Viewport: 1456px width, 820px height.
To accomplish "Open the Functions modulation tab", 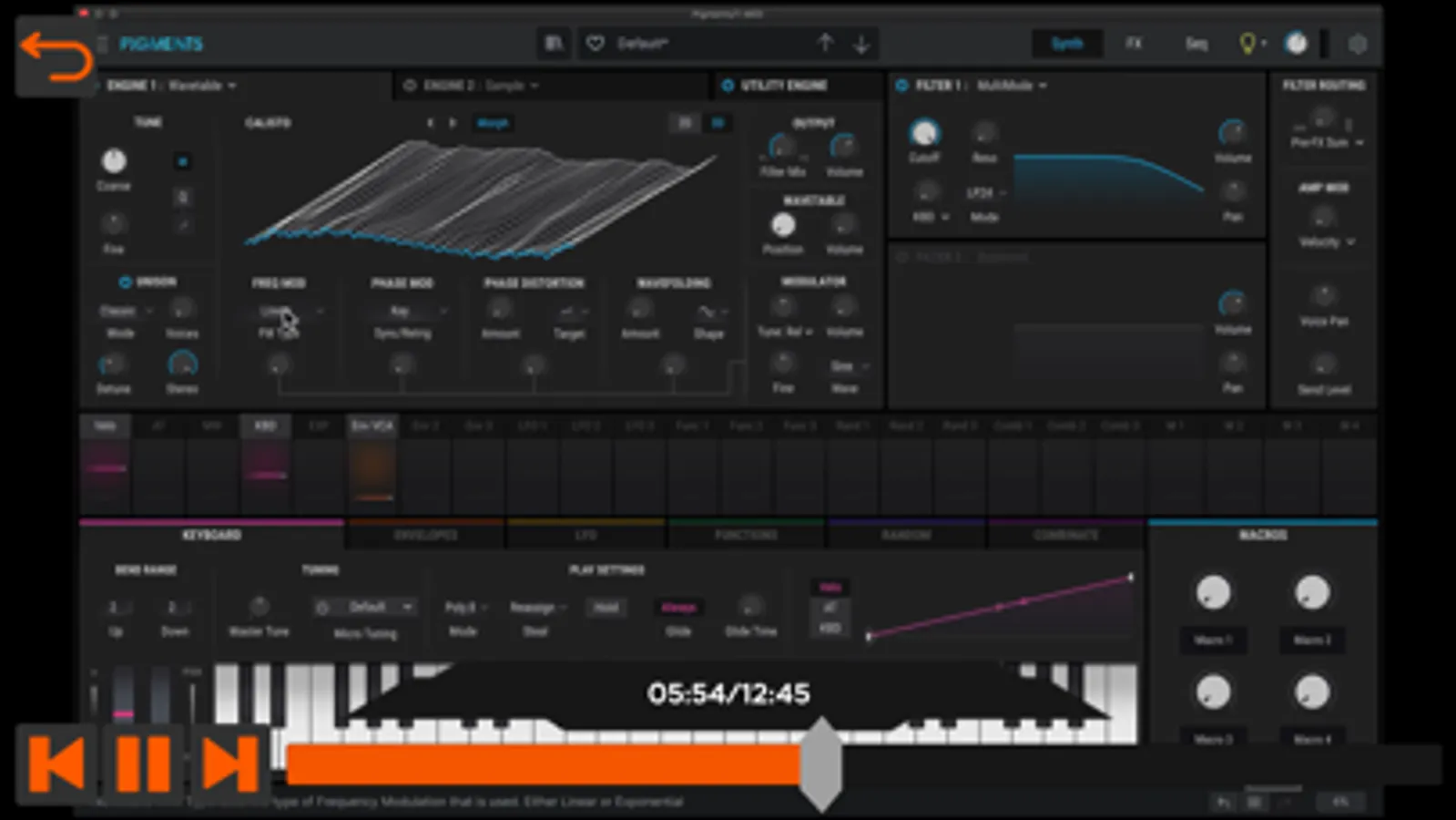I will (x=746, y=535).
